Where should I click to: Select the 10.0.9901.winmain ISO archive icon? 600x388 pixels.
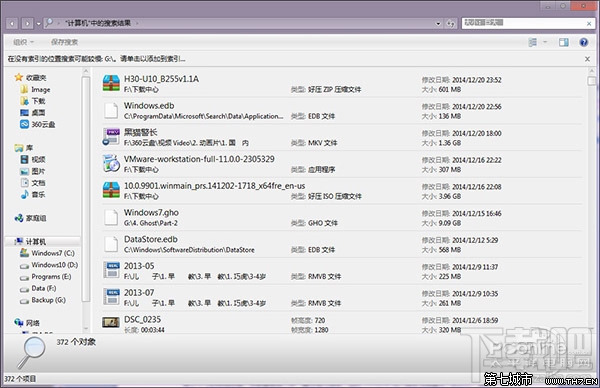[x=111, y=190]
